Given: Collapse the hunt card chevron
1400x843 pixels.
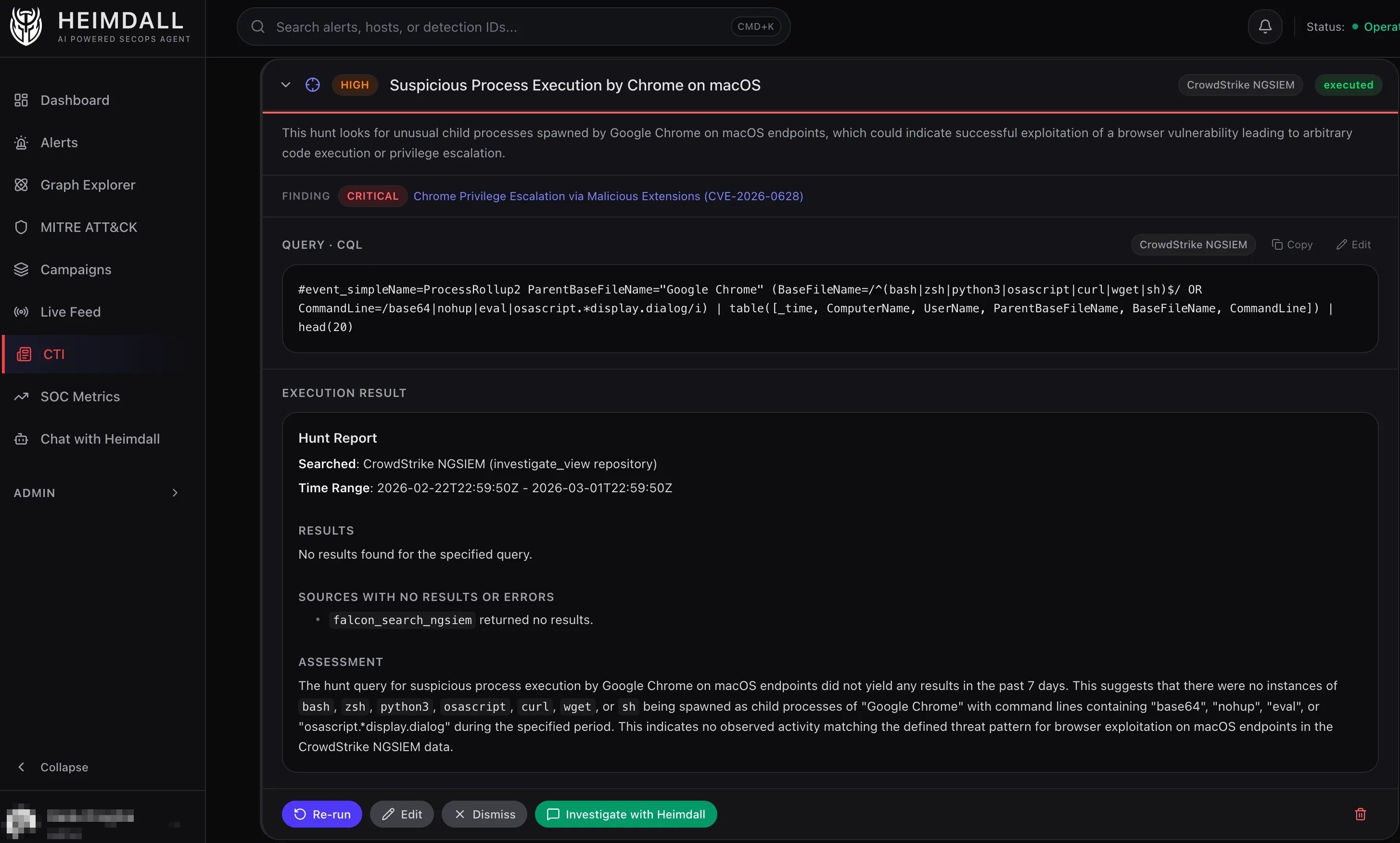Looking at the screenshot, I should click(x=286, y=85).
